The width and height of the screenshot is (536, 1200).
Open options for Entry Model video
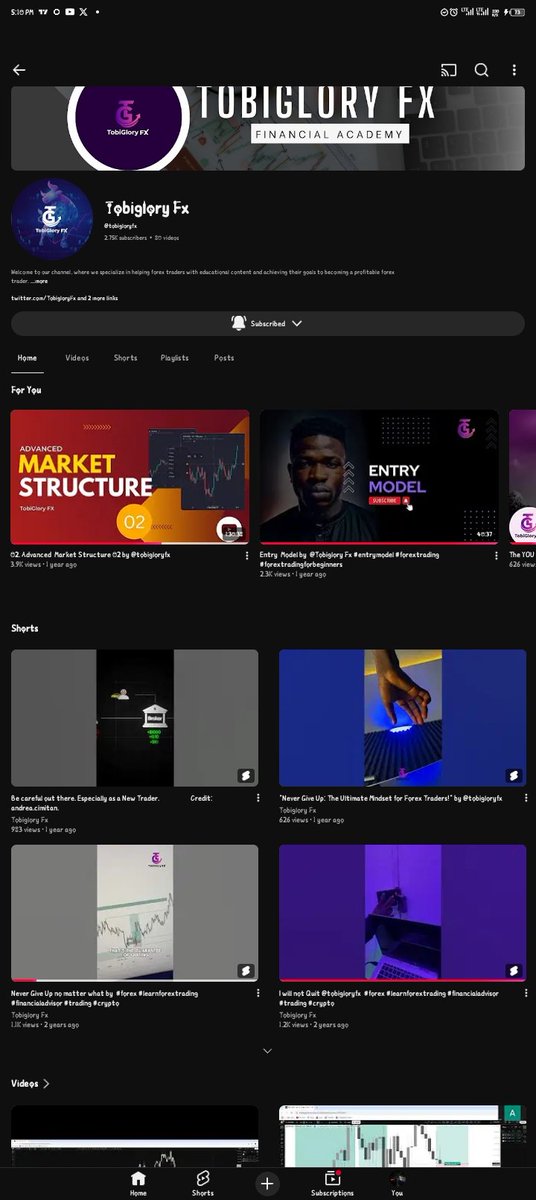[496, 556]
